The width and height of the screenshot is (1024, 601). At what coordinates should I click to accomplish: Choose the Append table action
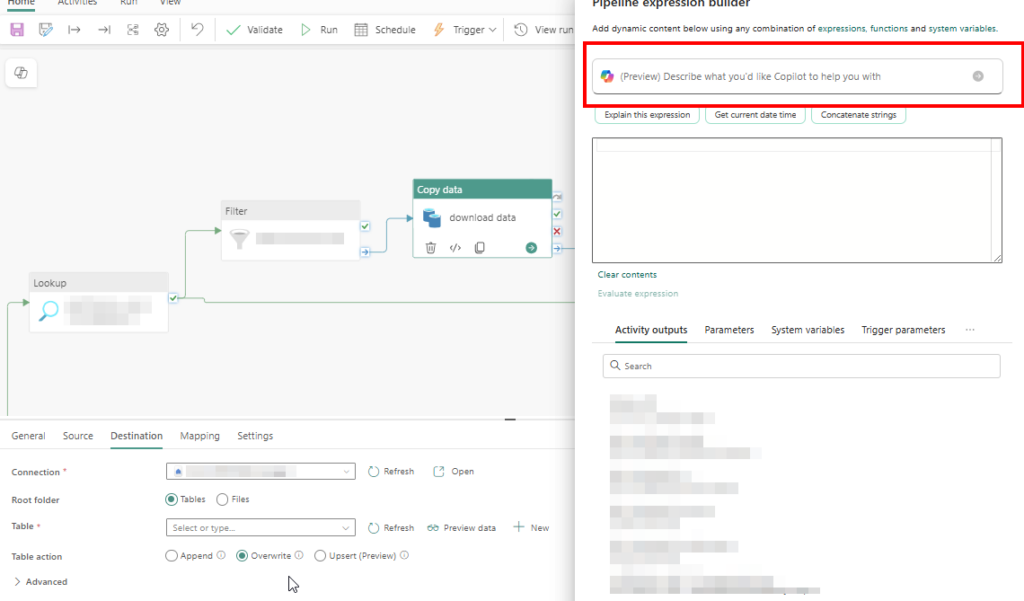click(x=172, y=556)
